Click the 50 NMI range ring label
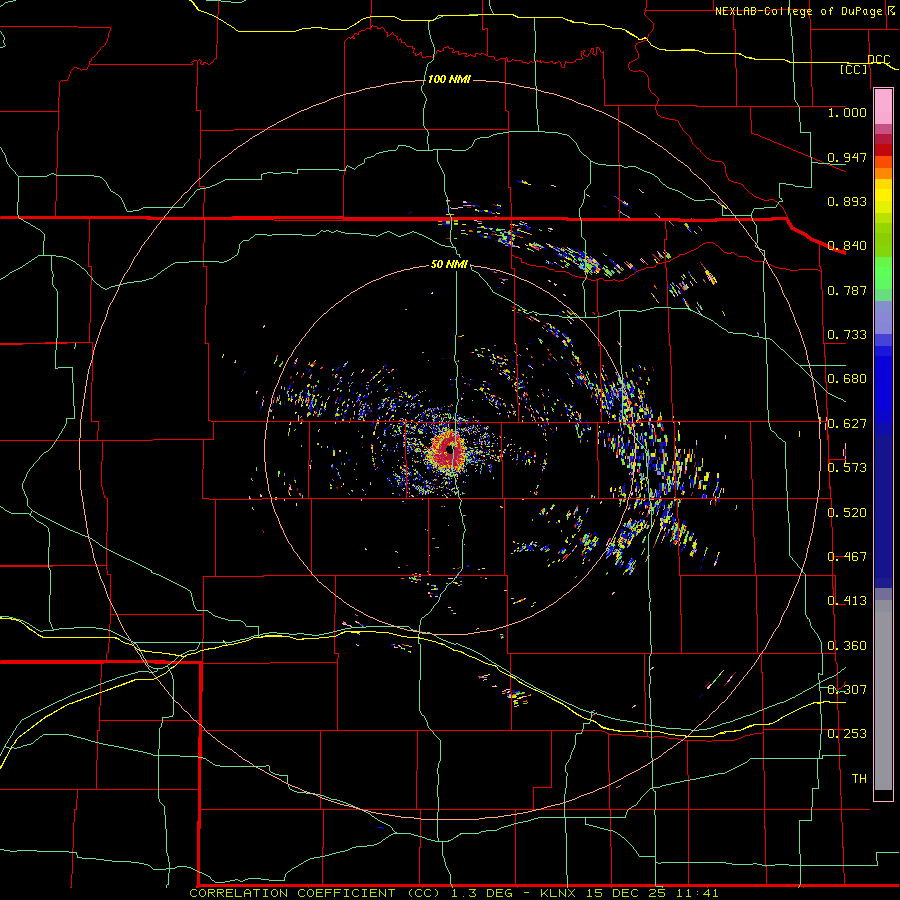Viewport: 900px width, 900px height. [449, 264]
